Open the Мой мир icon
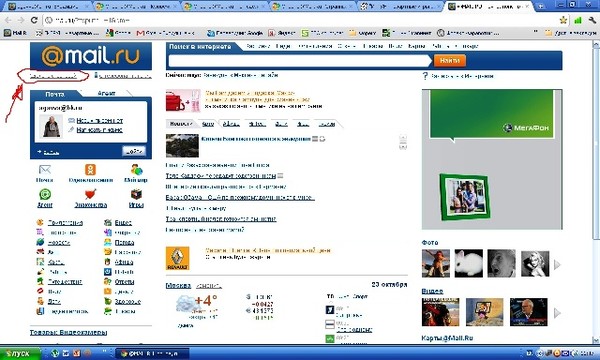This screenshot has width=600, height=360. (136, 169)
